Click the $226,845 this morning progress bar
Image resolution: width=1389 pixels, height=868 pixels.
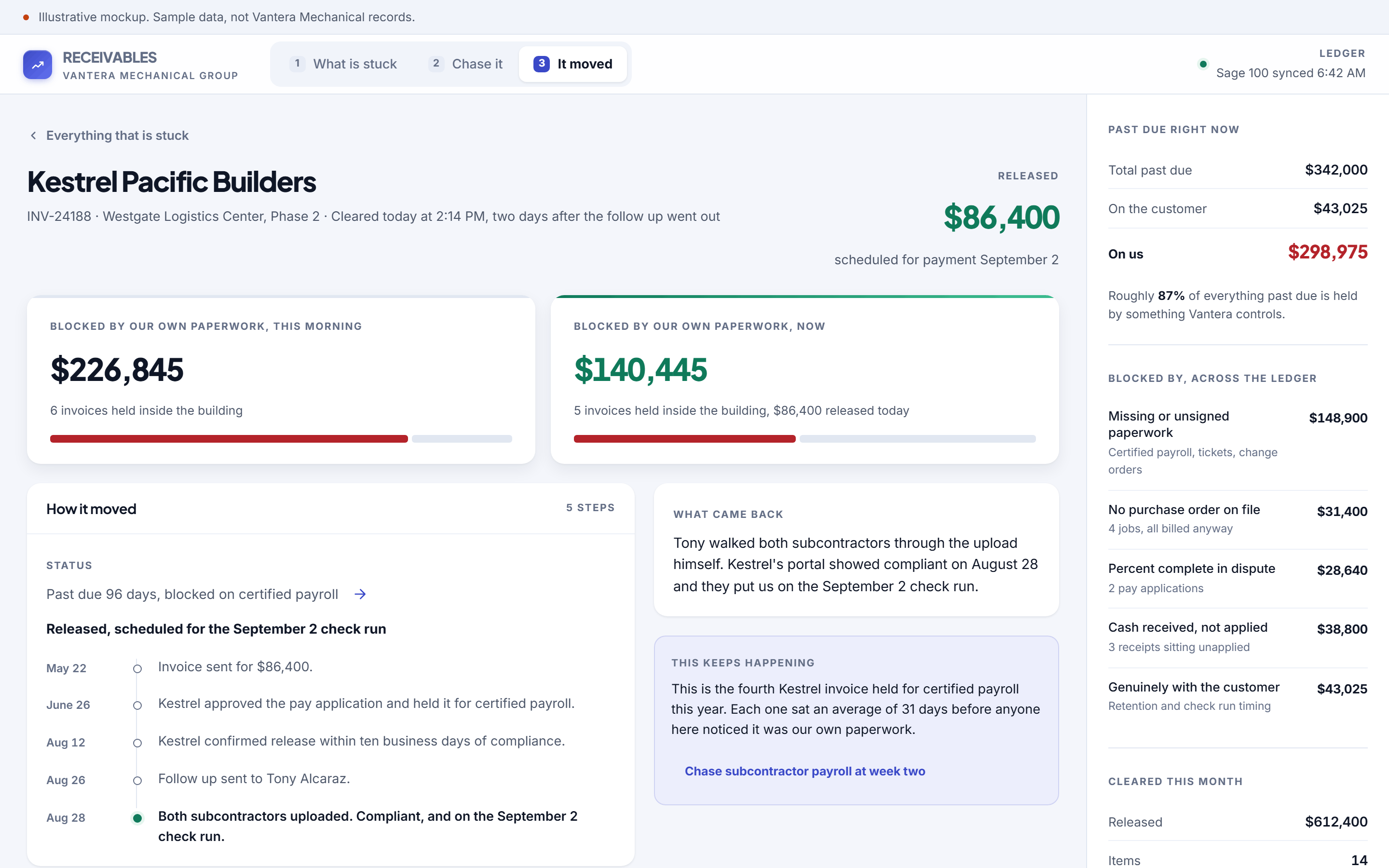point(281,439)
